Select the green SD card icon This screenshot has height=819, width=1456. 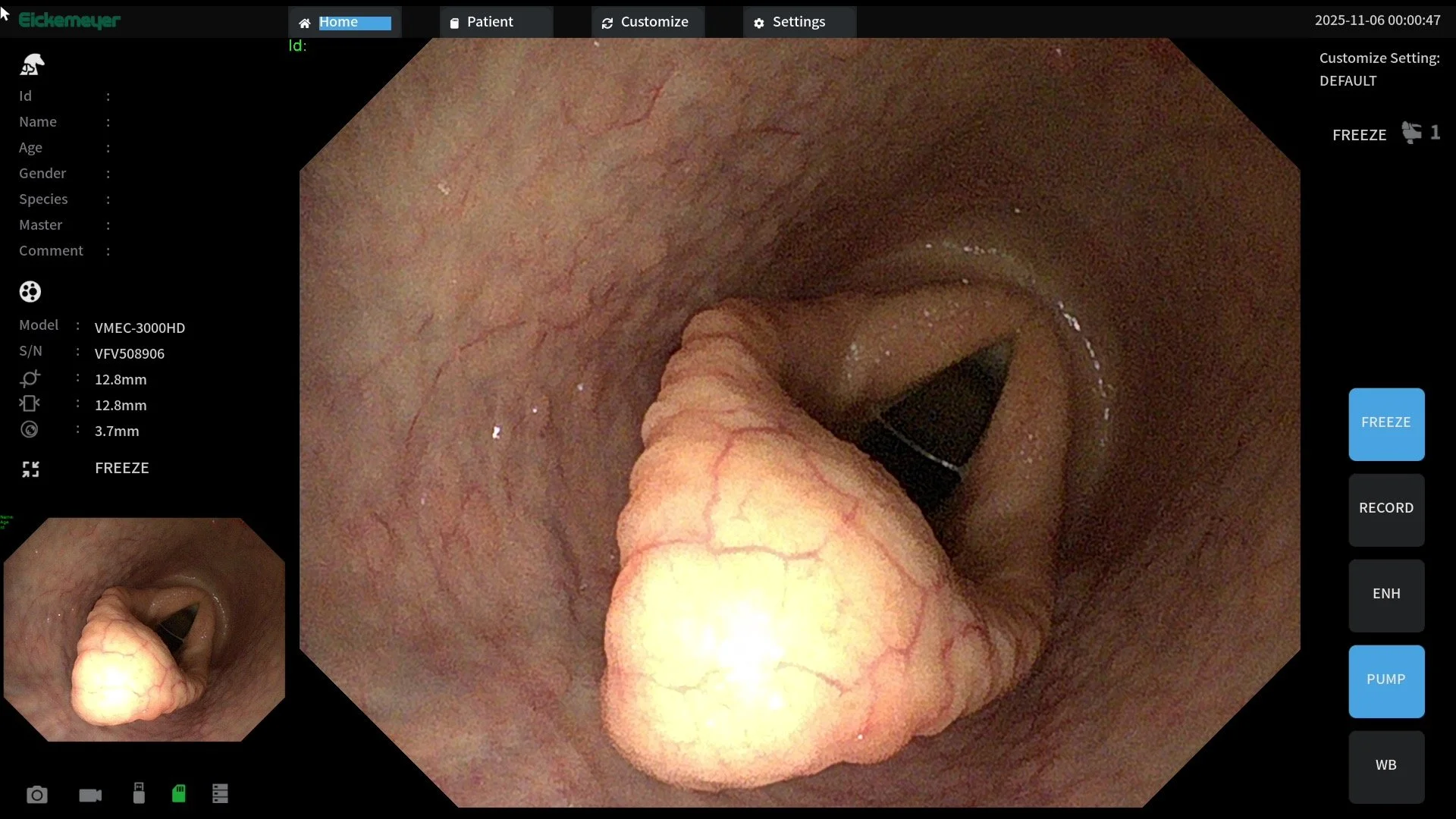click(179, 793)
